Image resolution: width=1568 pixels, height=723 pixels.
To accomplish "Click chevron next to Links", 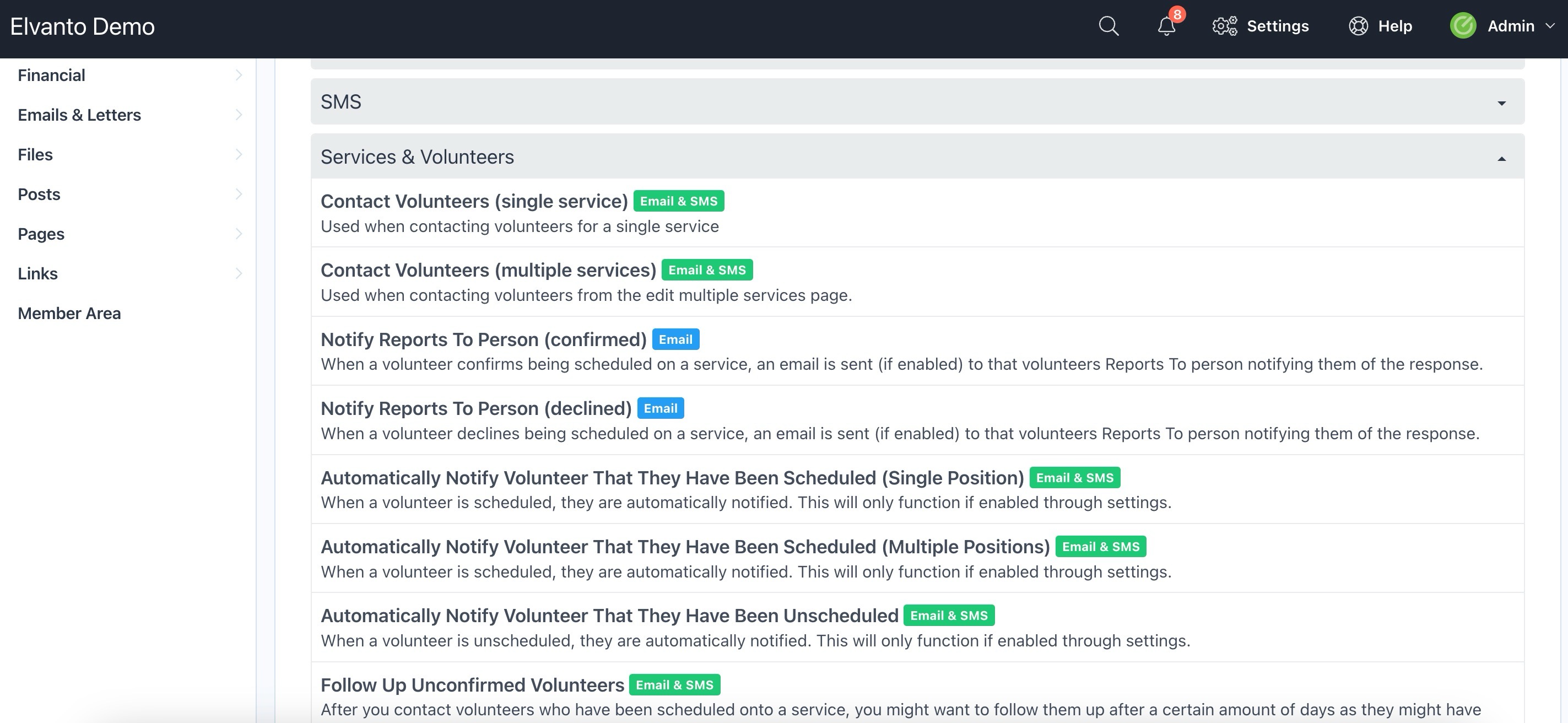I will (x=239, y=273).
